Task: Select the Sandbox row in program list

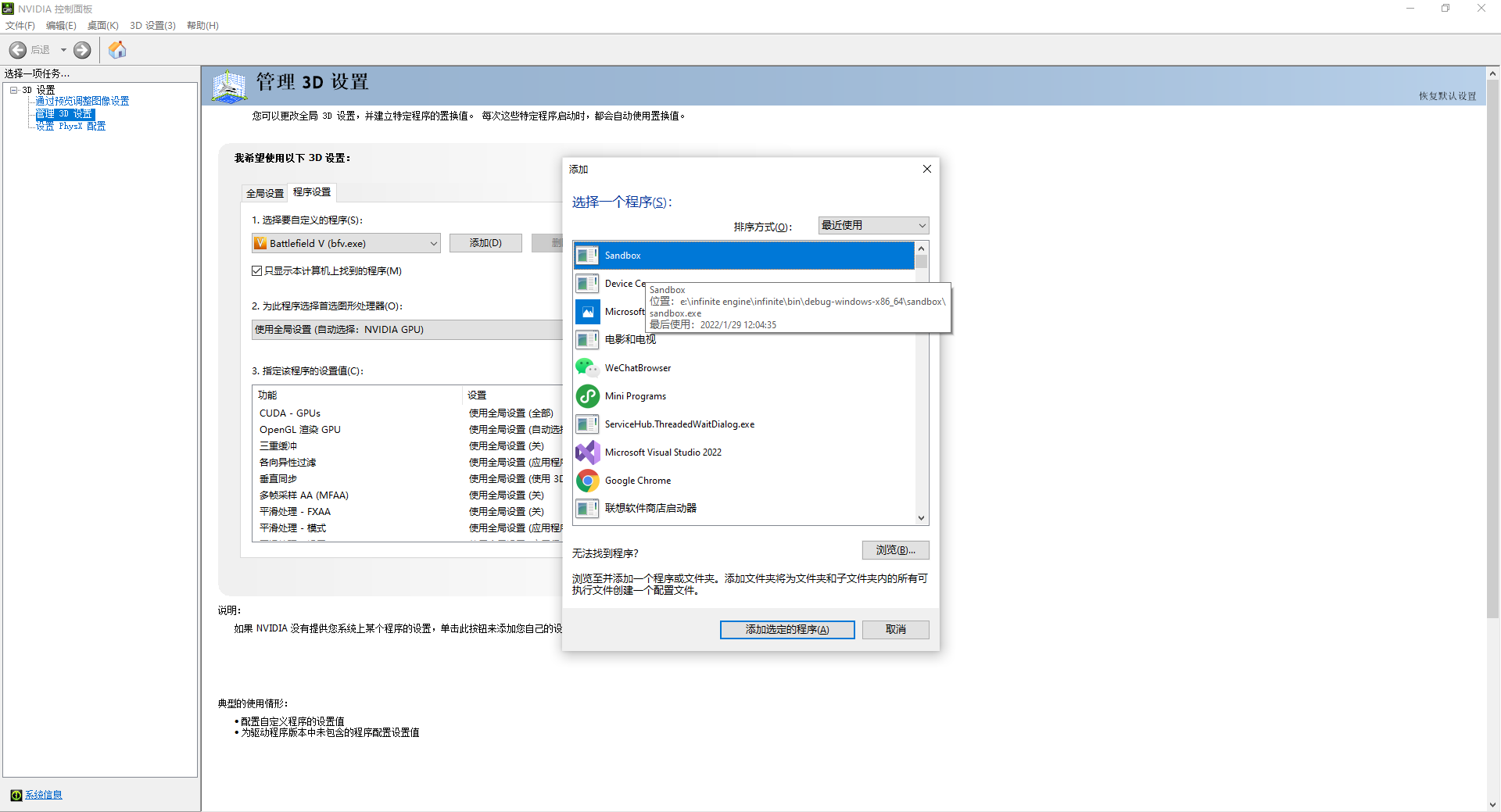Action: (744, 256)
